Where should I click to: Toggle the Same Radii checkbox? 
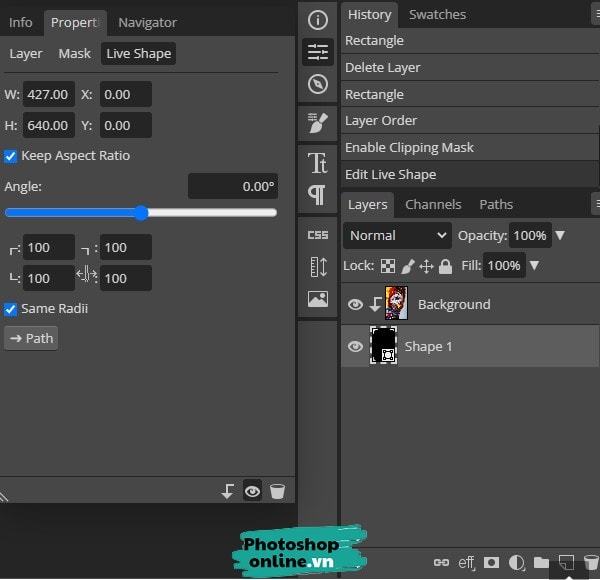click(11, 309)
